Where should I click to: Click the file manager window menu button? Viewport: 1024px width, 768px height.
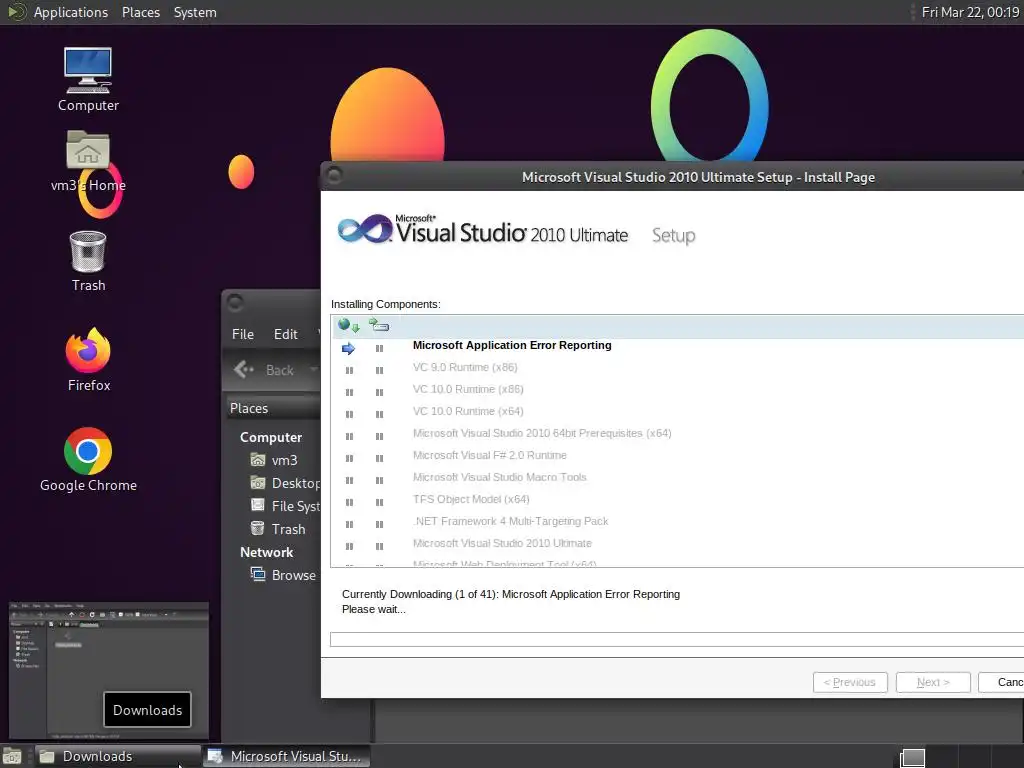coord(235,303)
